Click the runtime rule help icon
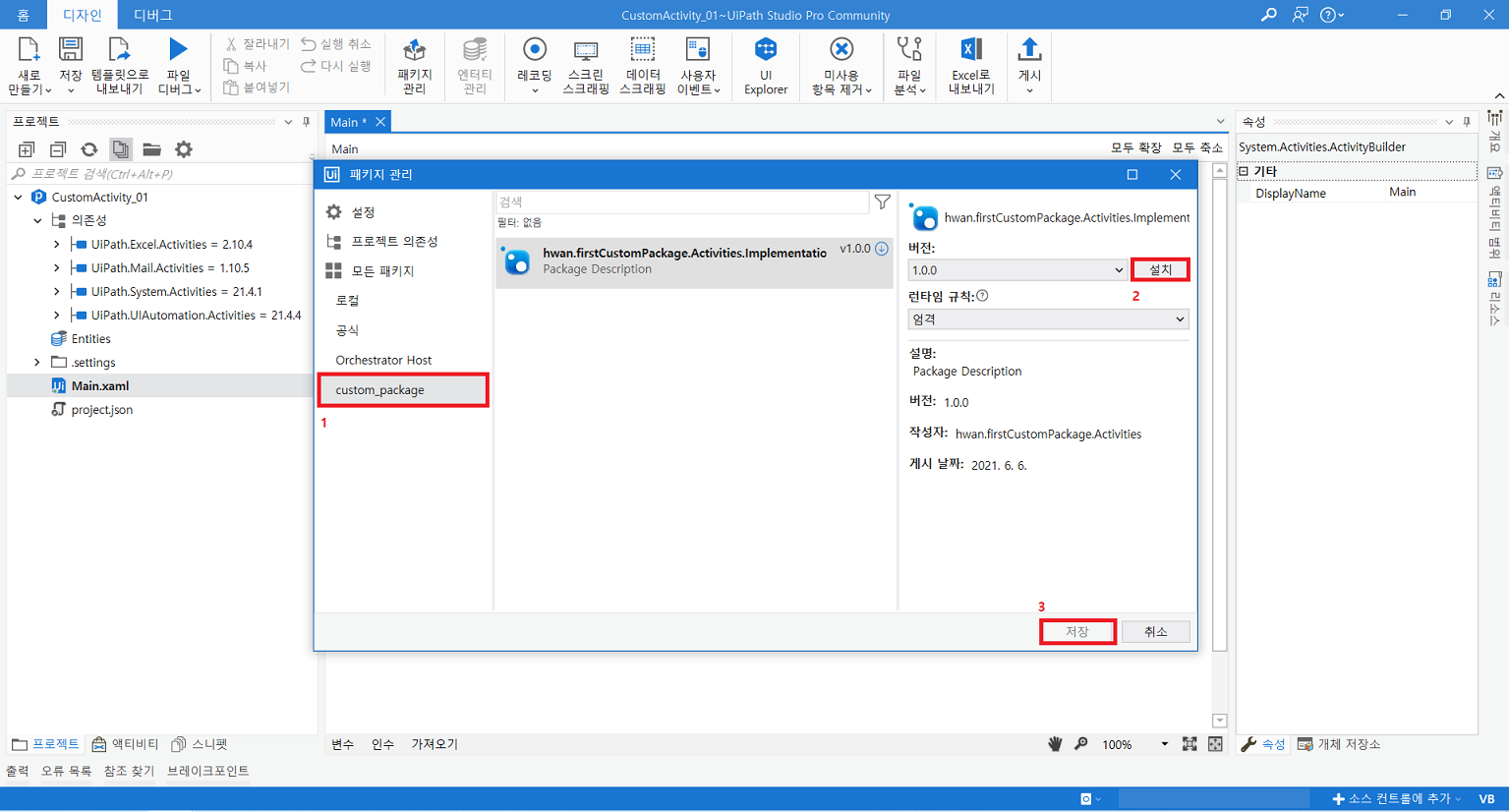The image size is (1509, 812). pyautogui.click(x=982, y=295)
